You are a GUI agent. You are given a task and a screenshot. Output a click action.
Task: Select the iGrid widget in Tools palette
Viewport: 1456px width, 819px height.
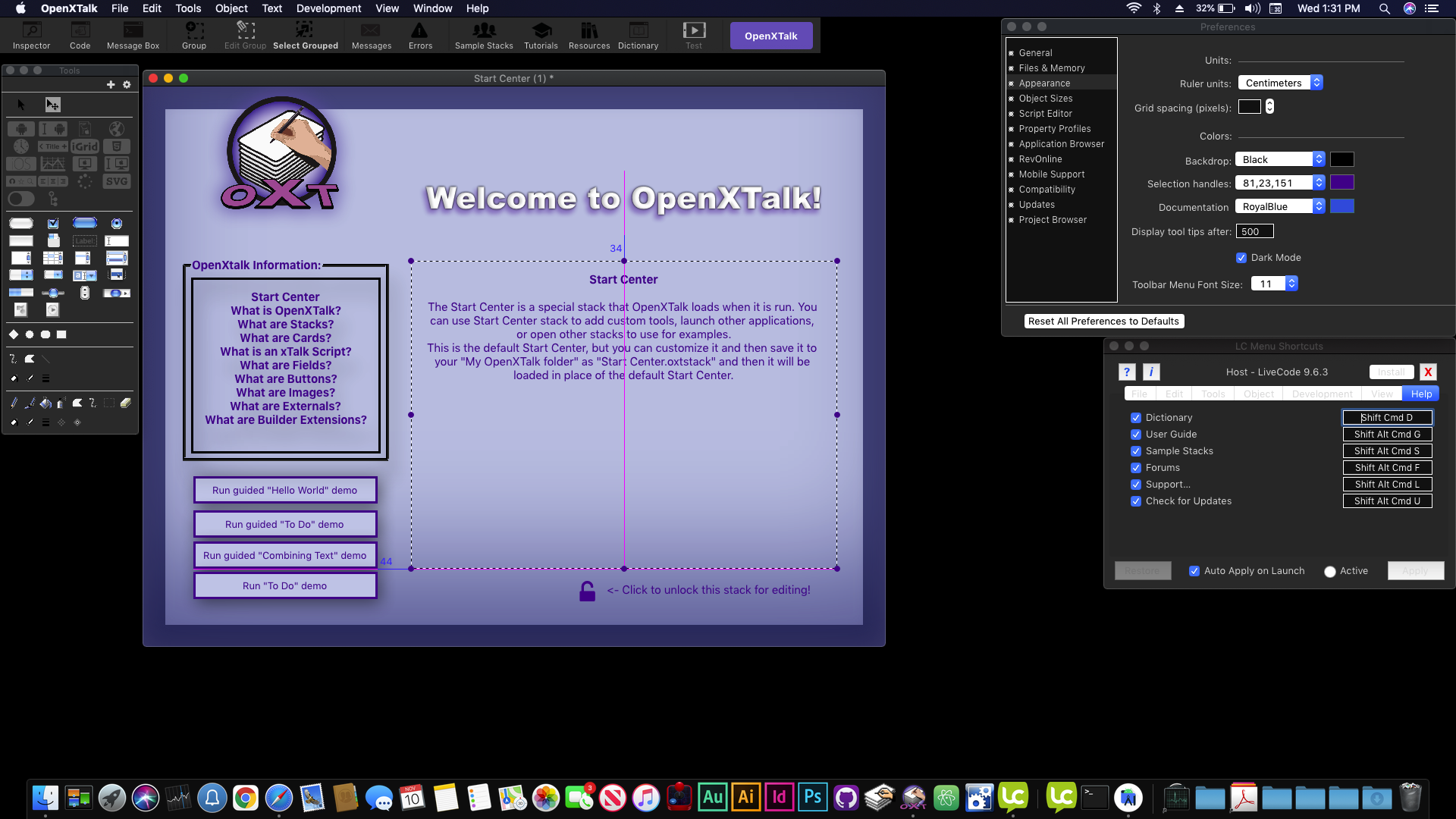(85, 146)
